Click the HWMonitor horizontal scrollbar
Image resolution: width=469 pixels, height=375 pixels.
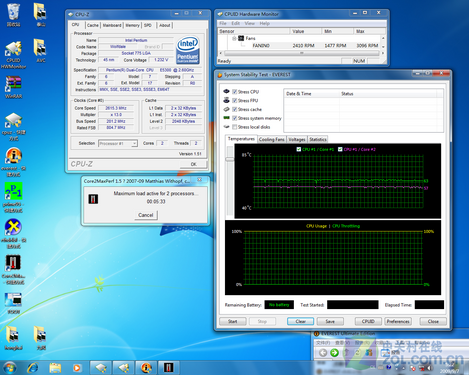[302, 53]
